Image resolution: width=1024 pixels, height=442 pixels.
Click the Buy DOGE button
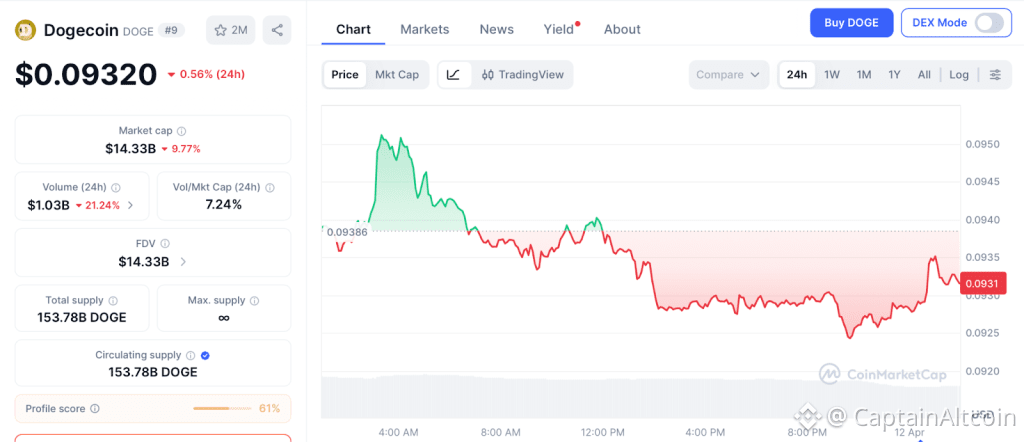[852, 23]
